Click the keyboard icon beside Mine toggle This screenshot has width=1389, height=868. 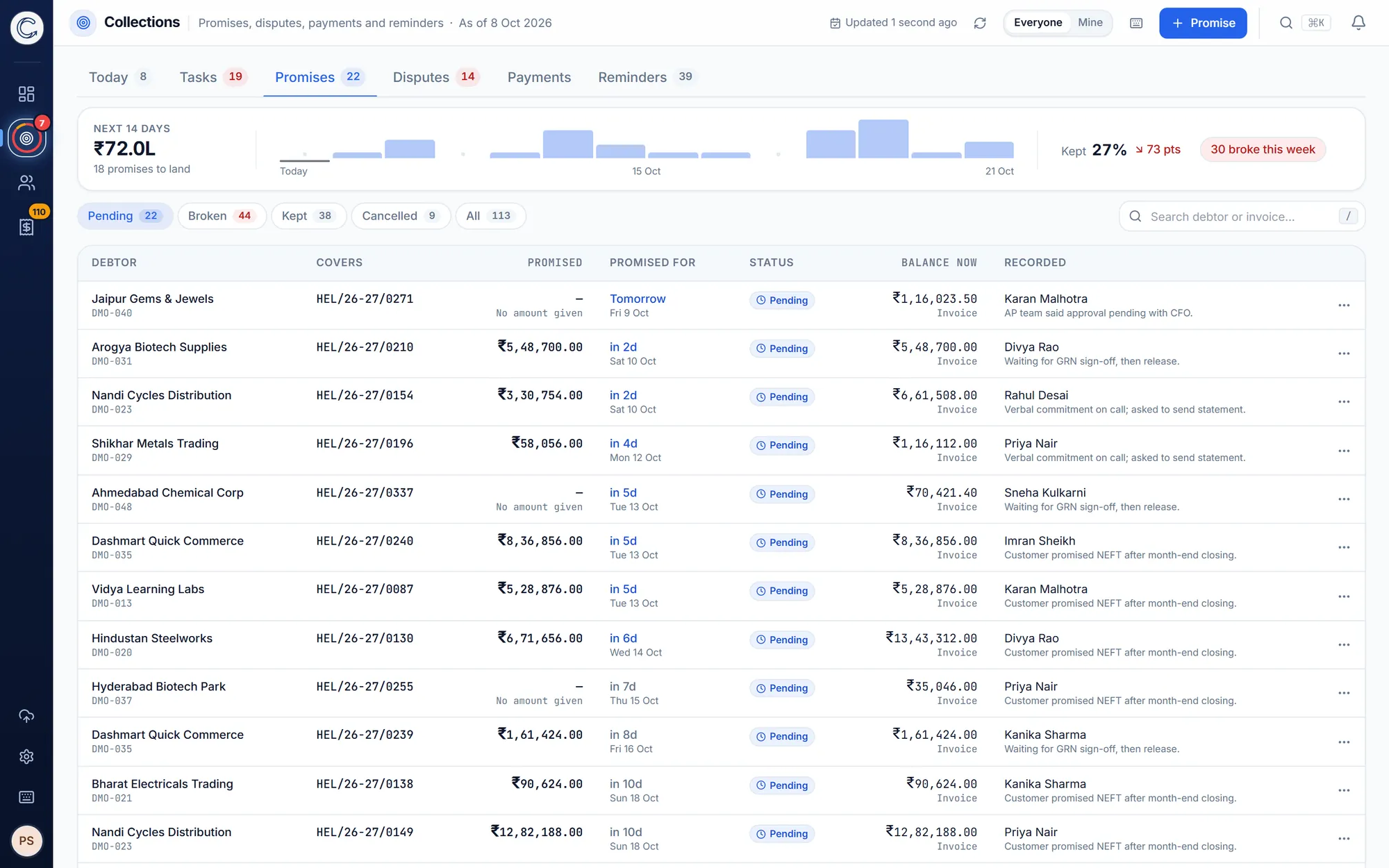coord(1136,23)
